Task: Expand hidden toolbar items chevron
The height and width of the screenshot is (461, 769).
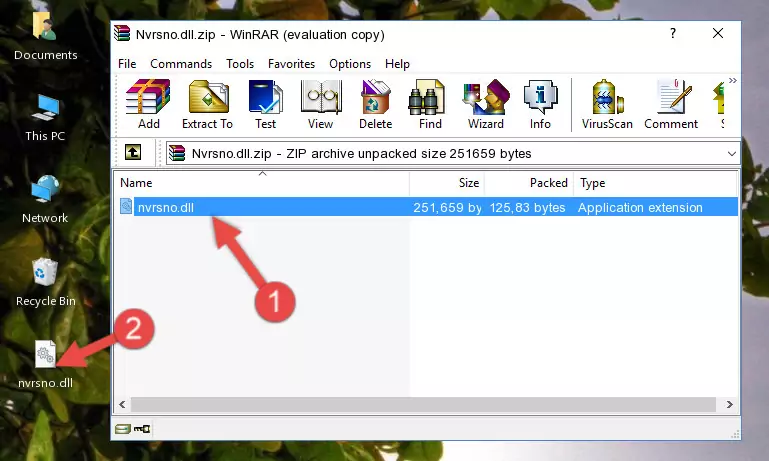Action: pyautogui.click(x=732, y=81)
